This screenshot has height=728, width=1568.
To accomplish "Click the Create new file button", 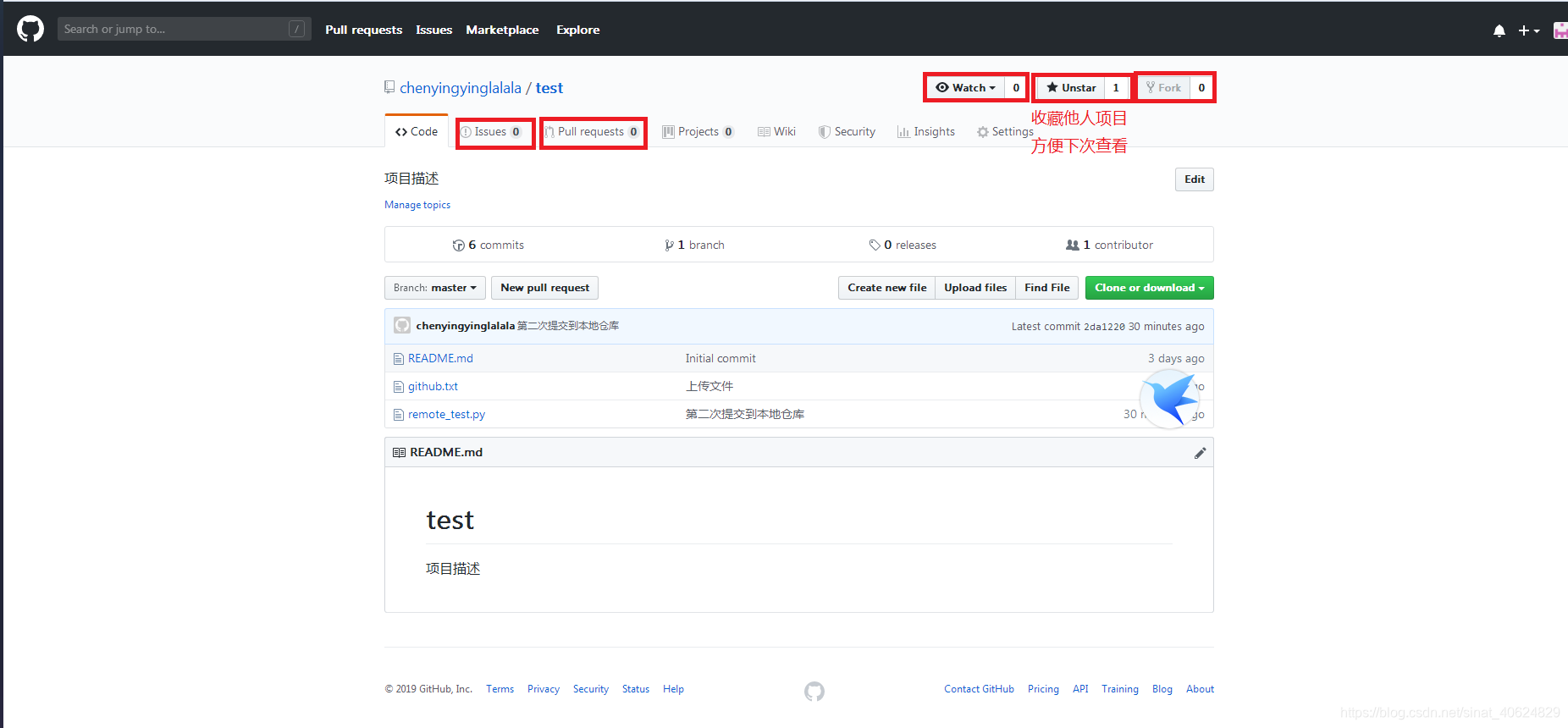I will click(887, 288).
